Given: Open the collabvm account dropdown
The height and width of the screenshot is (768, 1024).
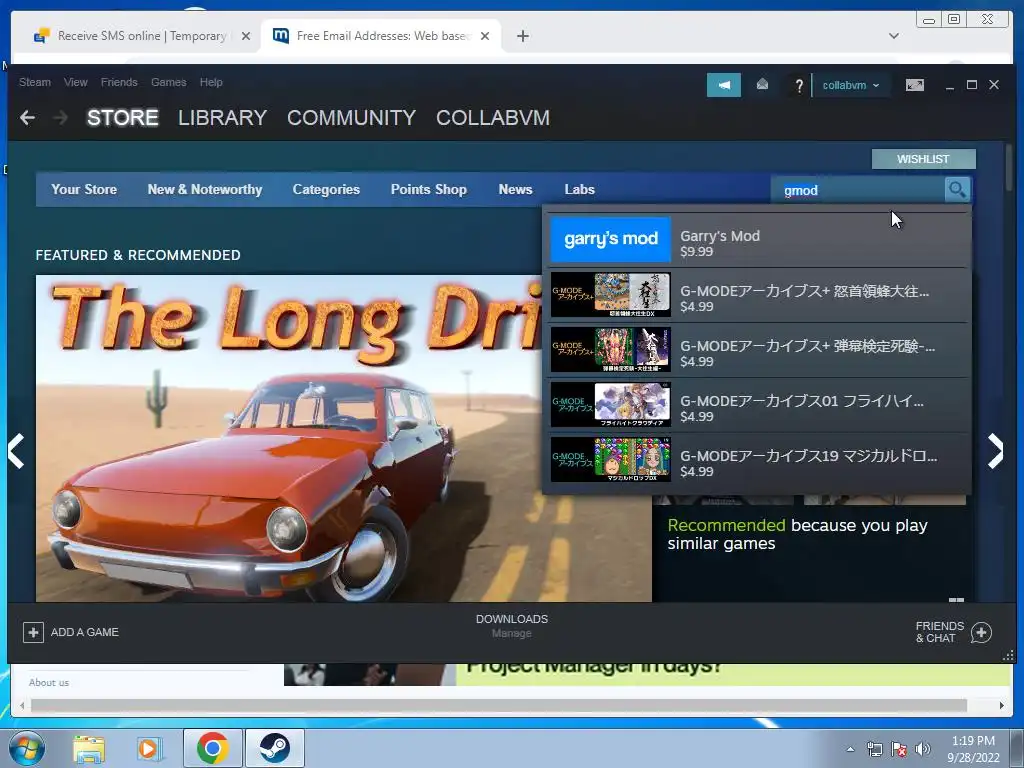Looking at the screenshot, I should pos(850,86).
